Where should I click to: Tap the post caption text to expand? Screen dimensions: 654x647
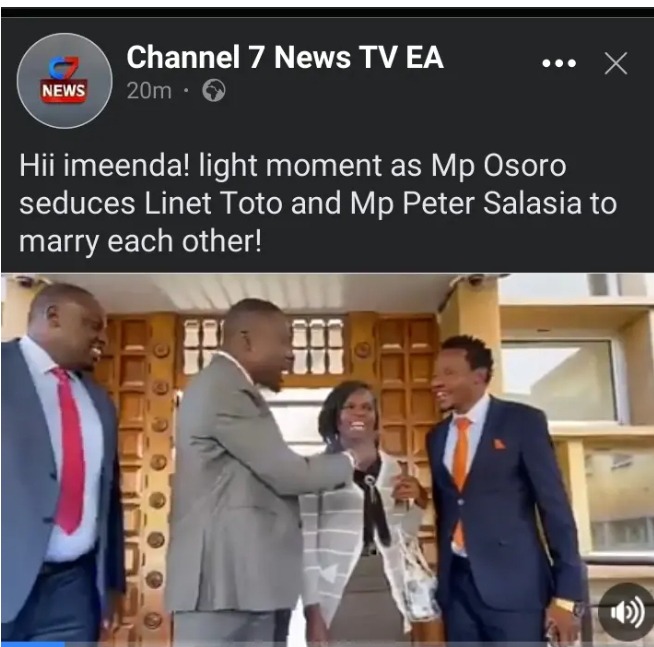(x=318, y=203)
